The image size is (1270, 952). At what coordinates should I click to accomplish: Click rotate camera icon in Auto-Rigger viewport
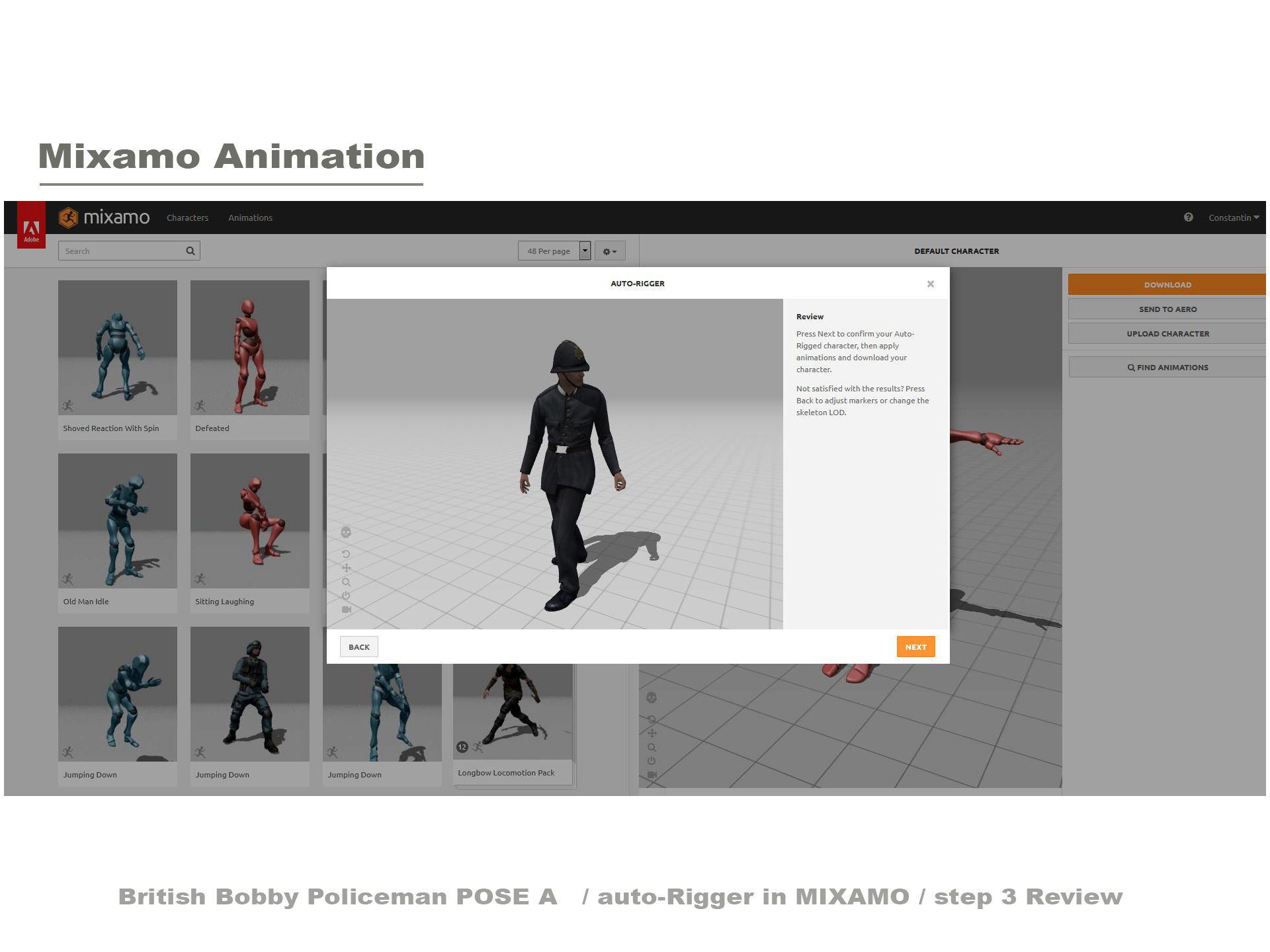click(x=346, y=554)
